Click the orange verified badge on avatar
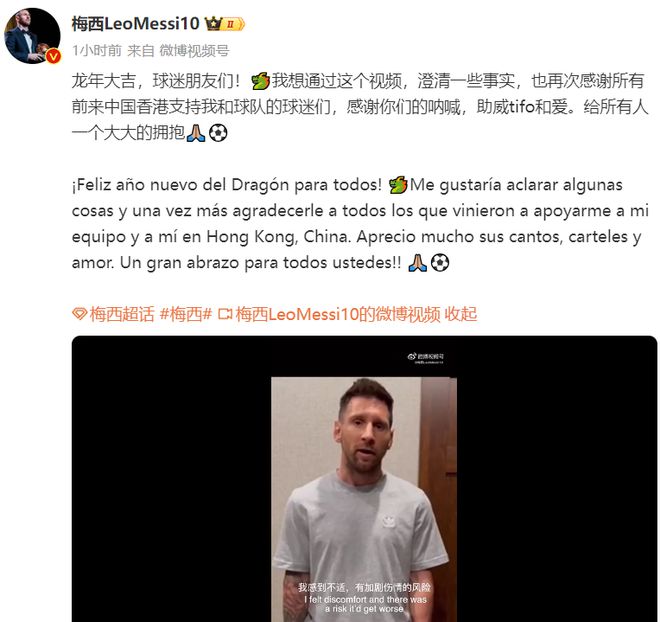 pos(53,56)
